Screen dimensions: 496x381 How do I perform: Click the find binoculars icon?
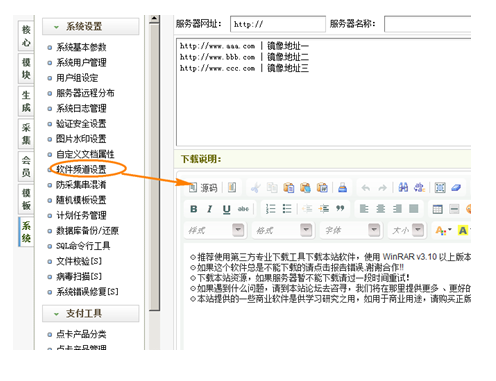[x=403, y=188]
